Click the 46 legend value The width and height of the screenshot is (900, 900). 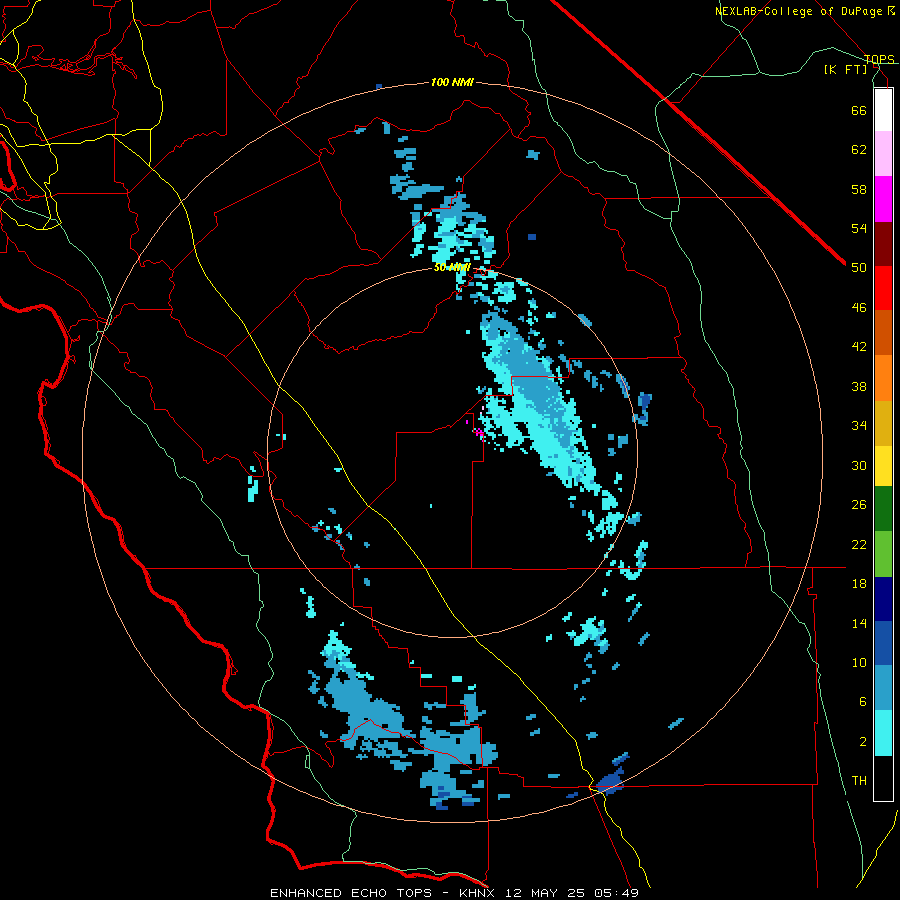859,308
